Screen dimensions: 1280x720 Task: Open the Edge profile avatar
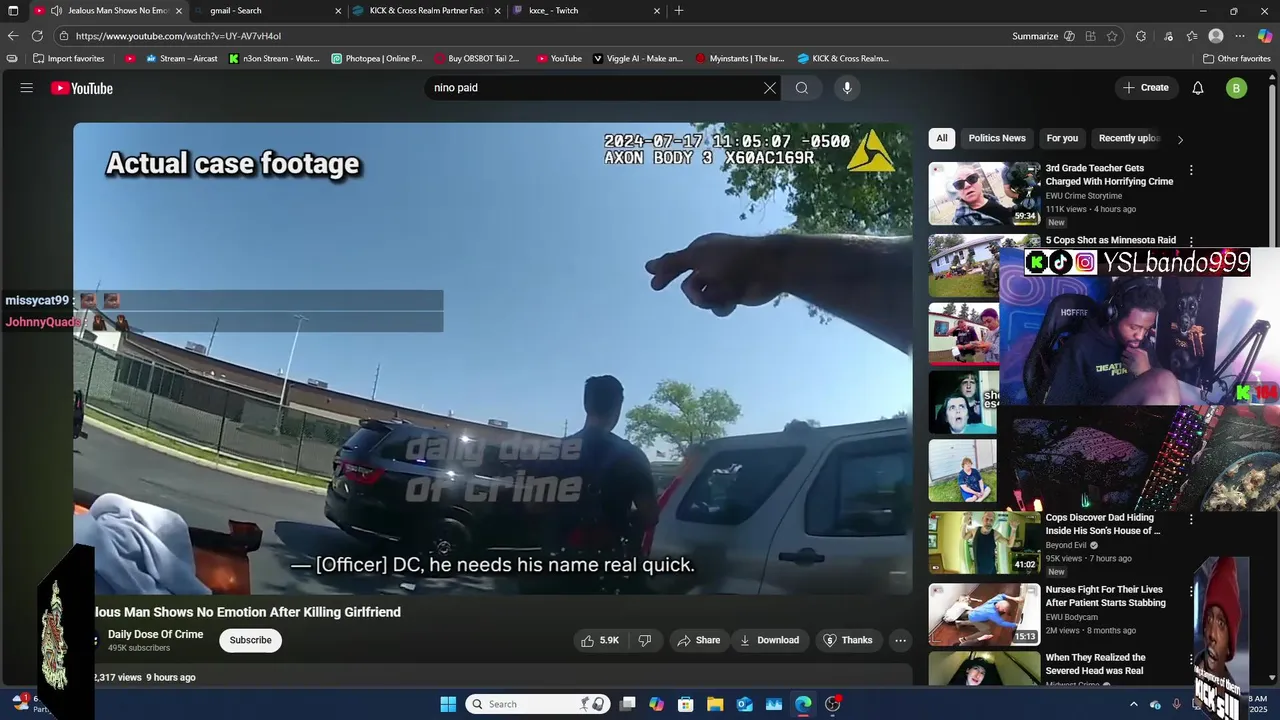1216,36
